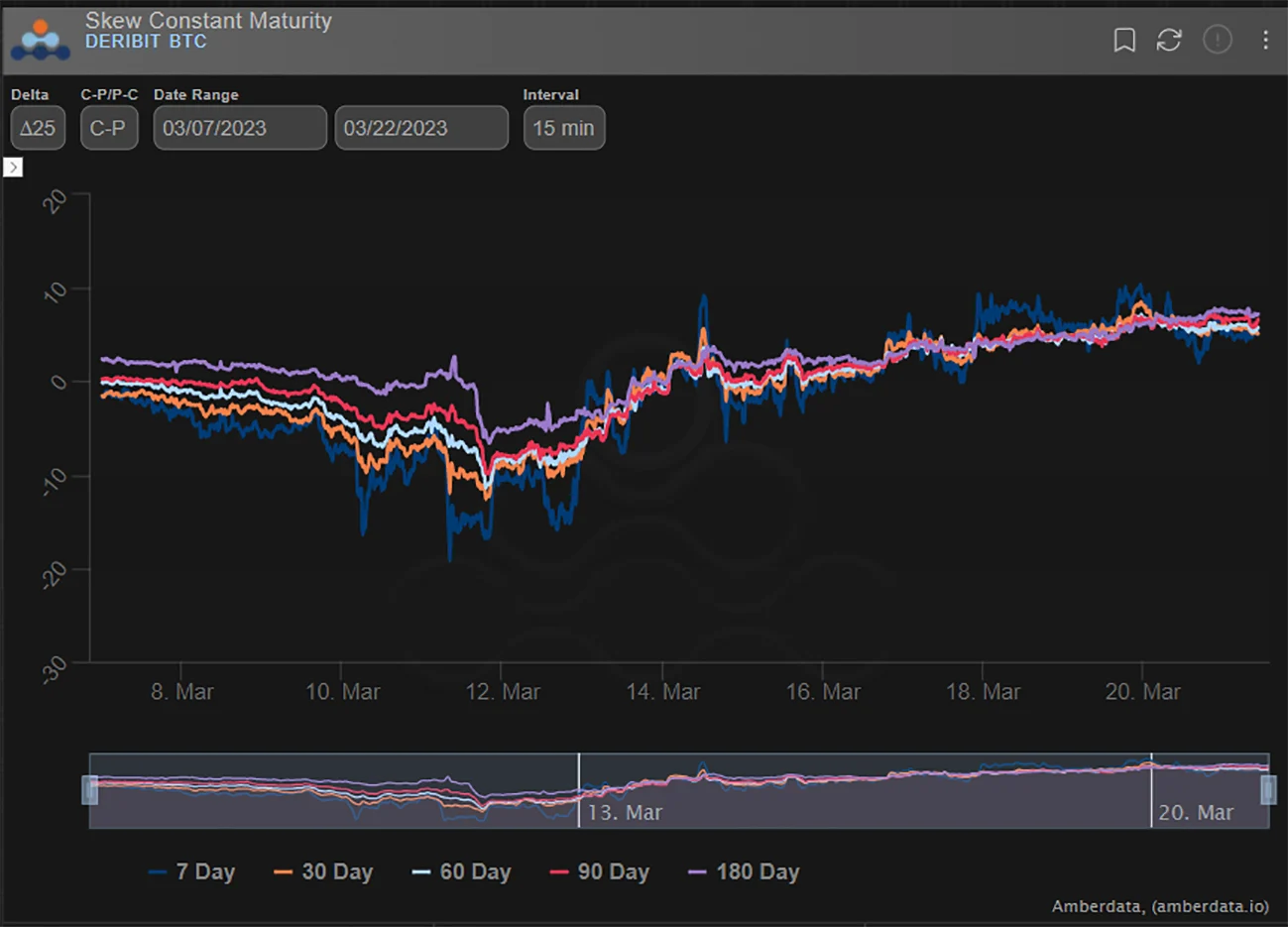Click the DERIBIT BTC subtitle

(x=146, y=42)
